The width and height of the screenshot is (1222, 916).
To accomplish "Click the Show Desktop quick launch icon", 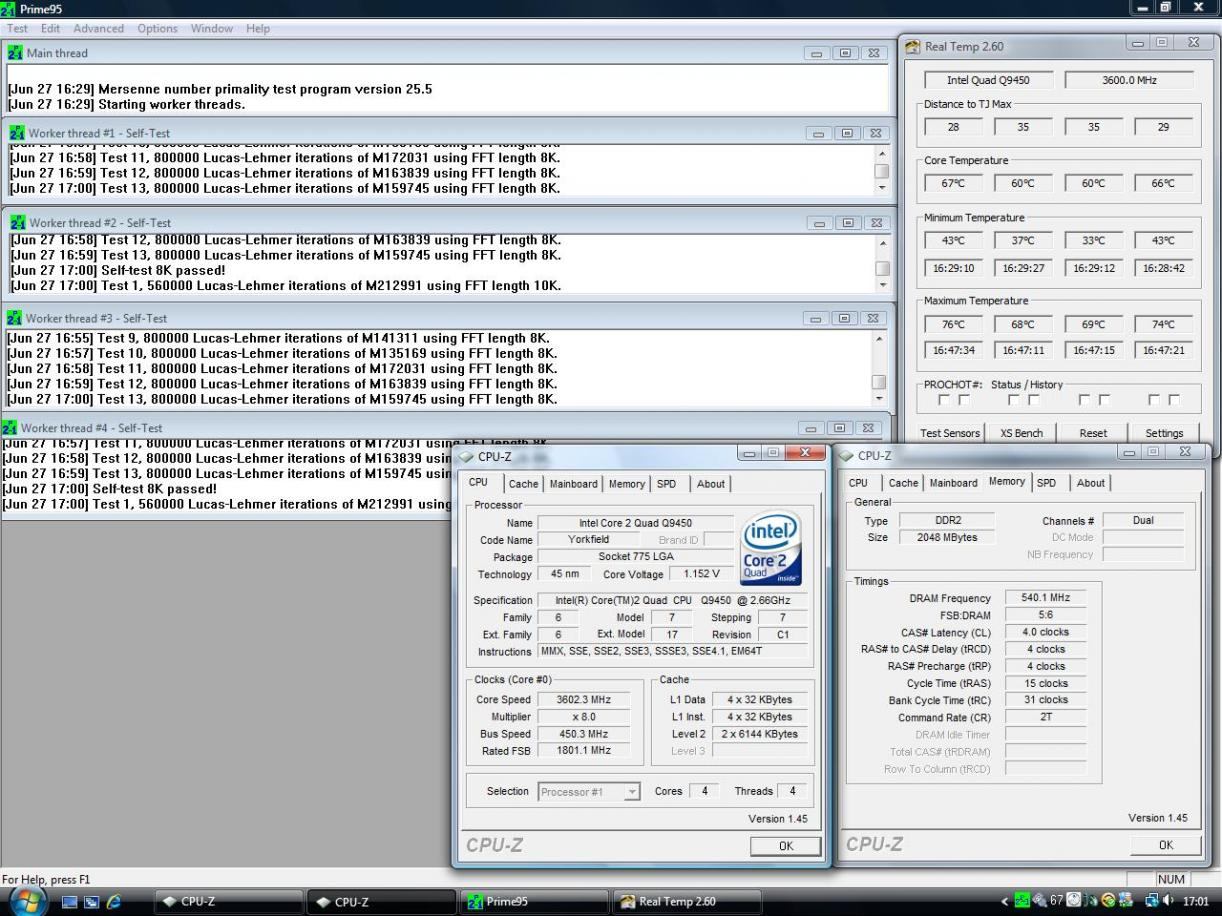I will click(x=69, y=902).
